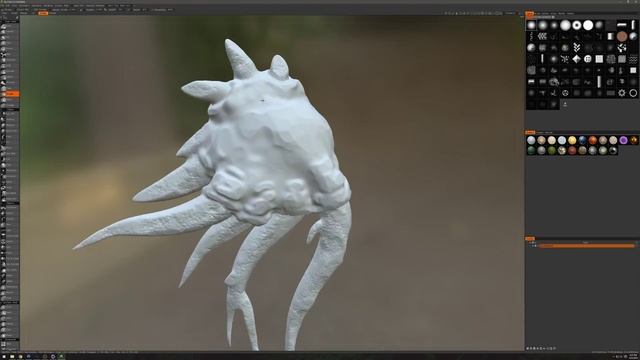Pick the thin ring outline brush alpha

(x=633, y=93)
